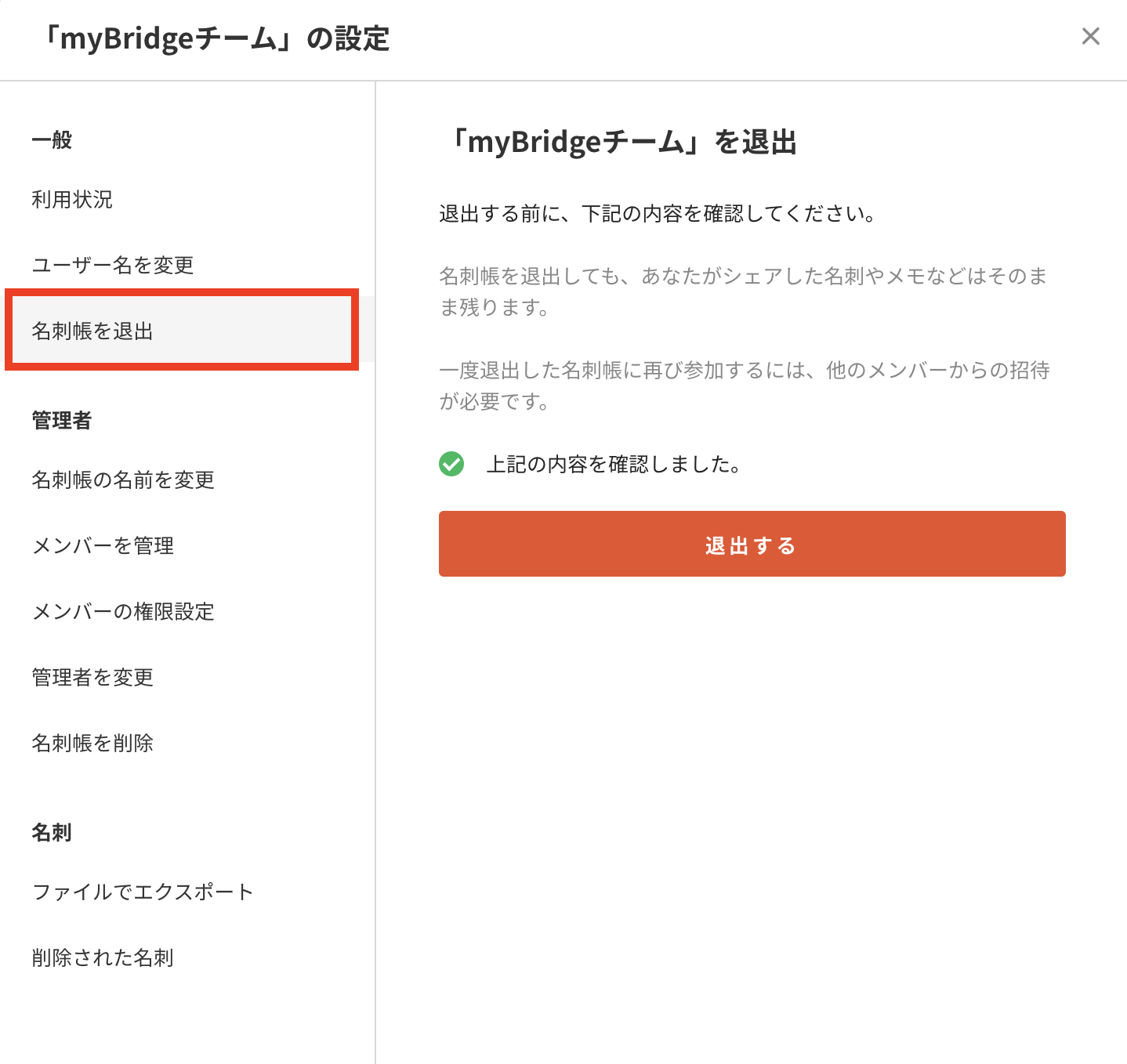Click the 管理者 section heading
Screen dimensions: 1127x1064
click(x=62, y=421)
